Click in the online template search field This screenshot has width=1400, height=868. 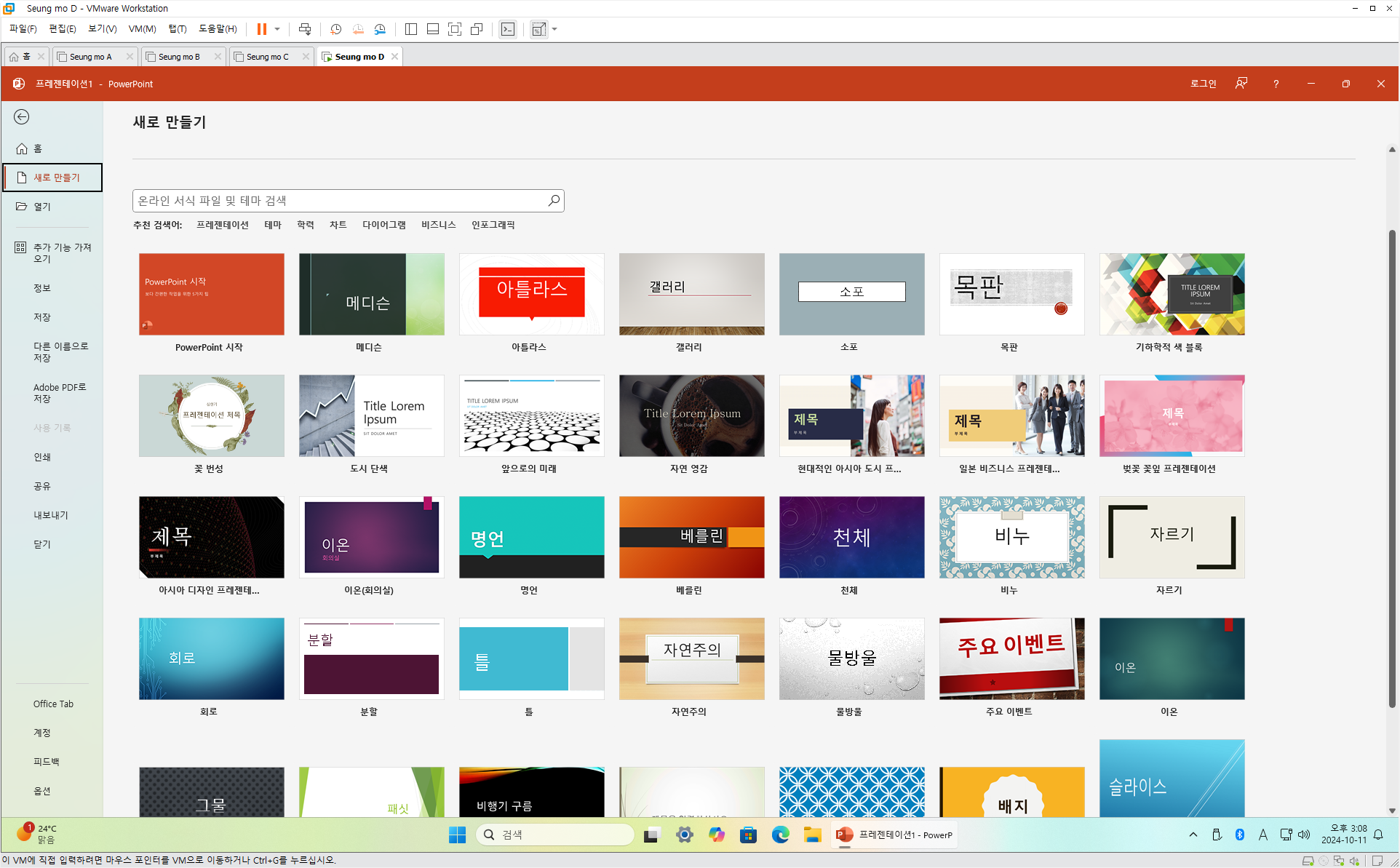tap(338, 200)
